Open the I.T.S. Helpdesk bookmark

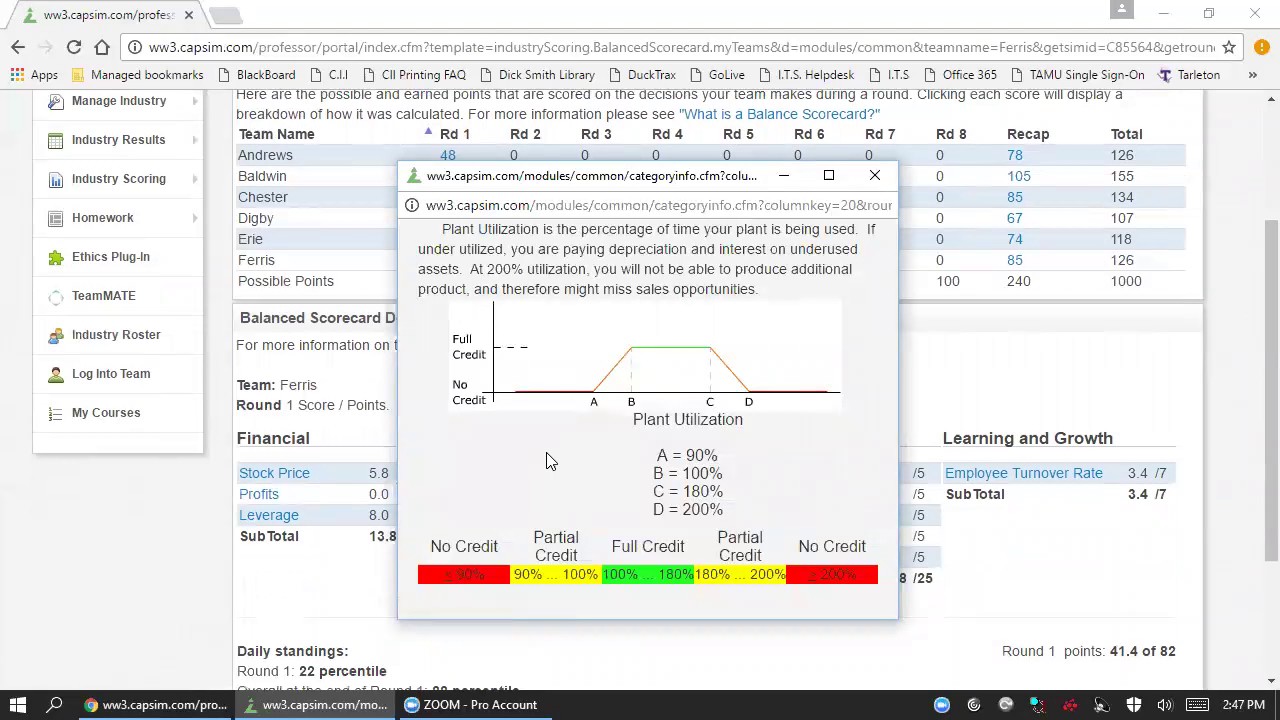click(x=806, y=75)
